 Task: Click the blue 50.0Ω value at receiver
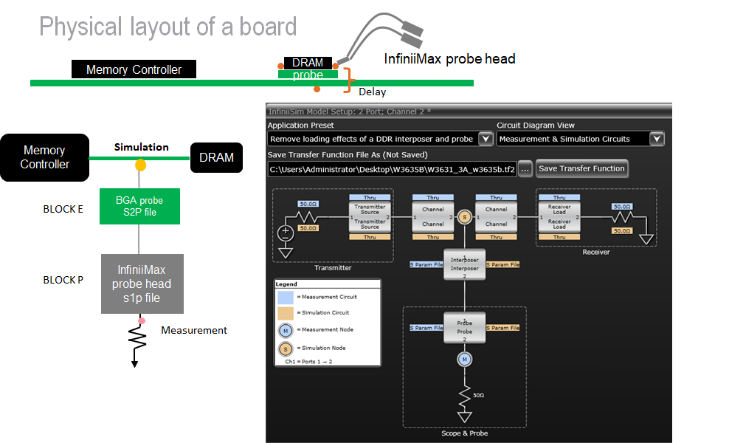pyautogui.click(x=622, y=207)
